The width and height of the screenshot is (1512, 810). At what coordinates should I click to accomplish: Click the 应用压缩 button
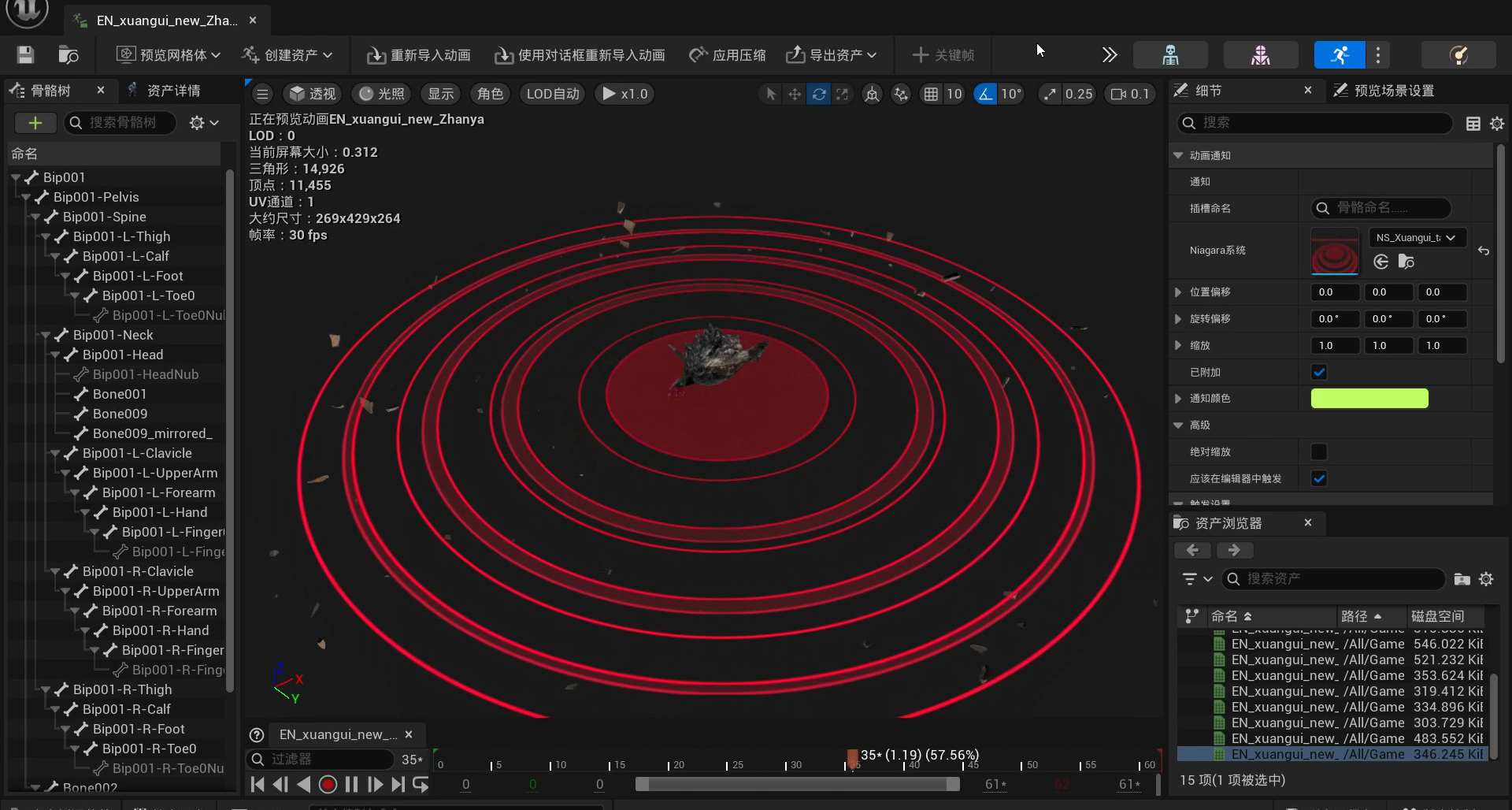[x=728, y=55]
